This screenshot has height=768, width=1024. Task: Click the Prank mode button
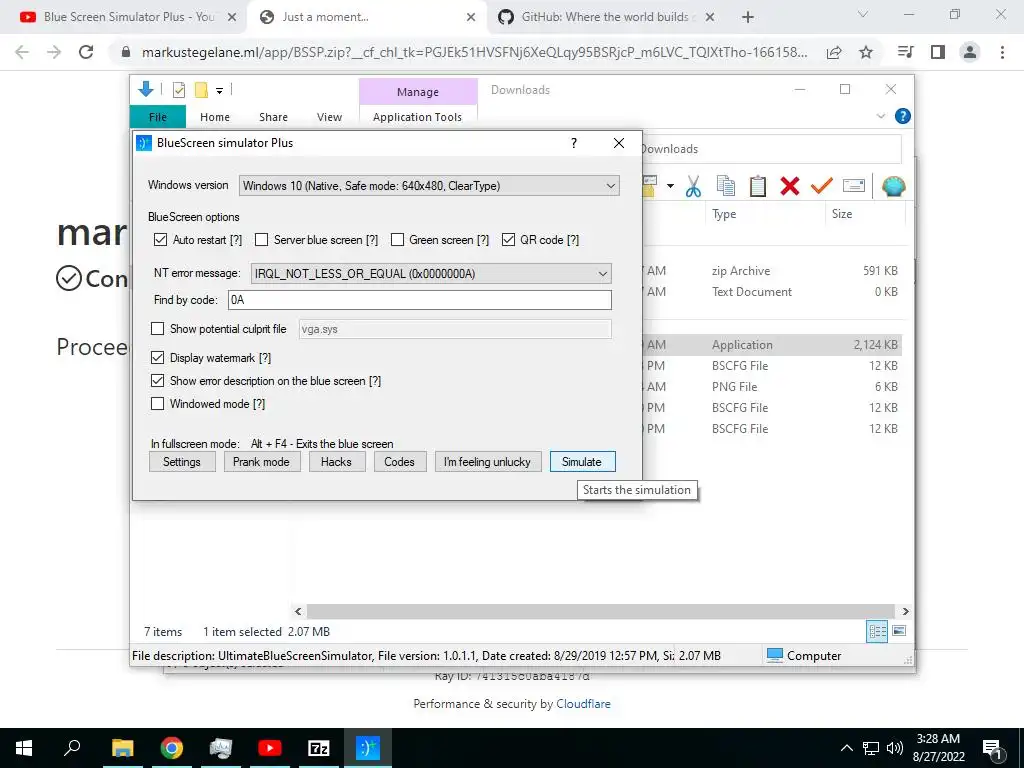click(x=261, y=462)
